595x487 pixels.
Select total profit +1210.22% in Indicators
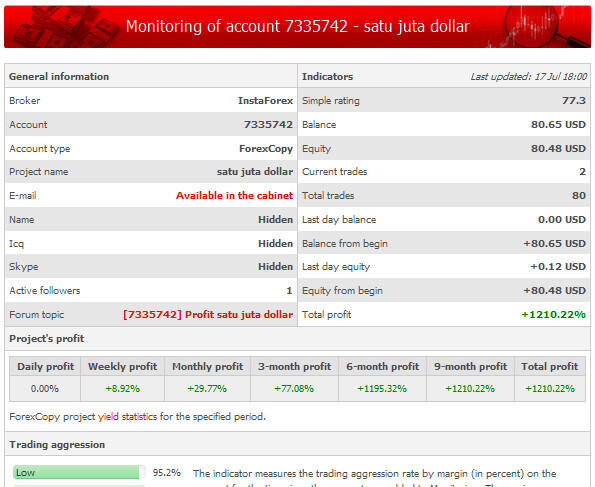click(x=553, y=314)
